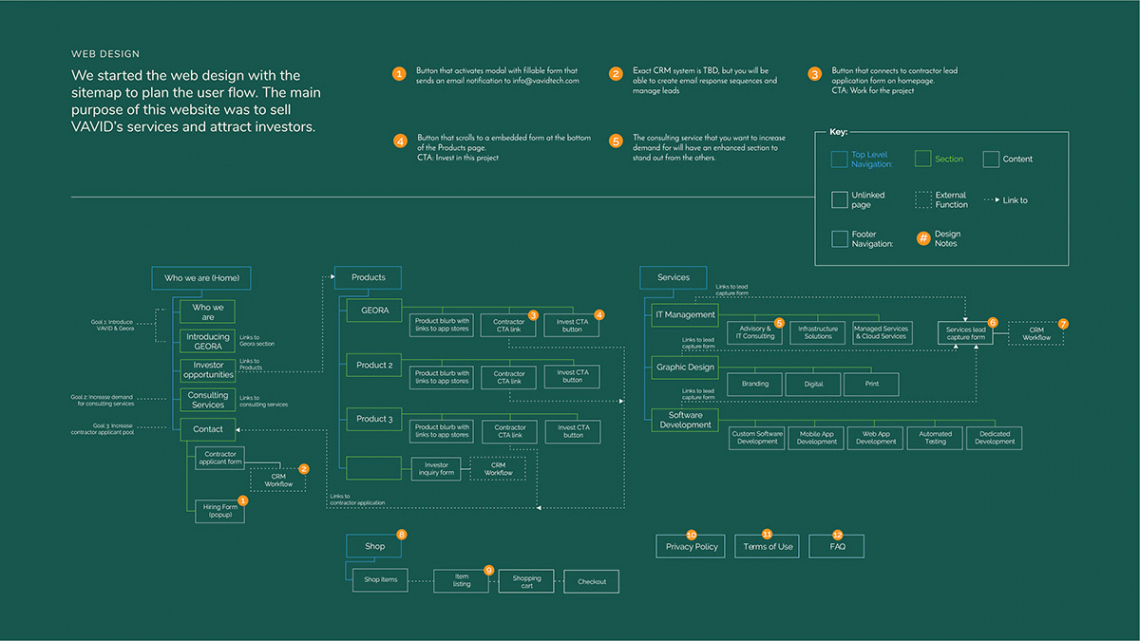The height and width of the screenshot is (641, 1140).
Task: Click orange badge 12 above FAQ
Action: (838, 535)
